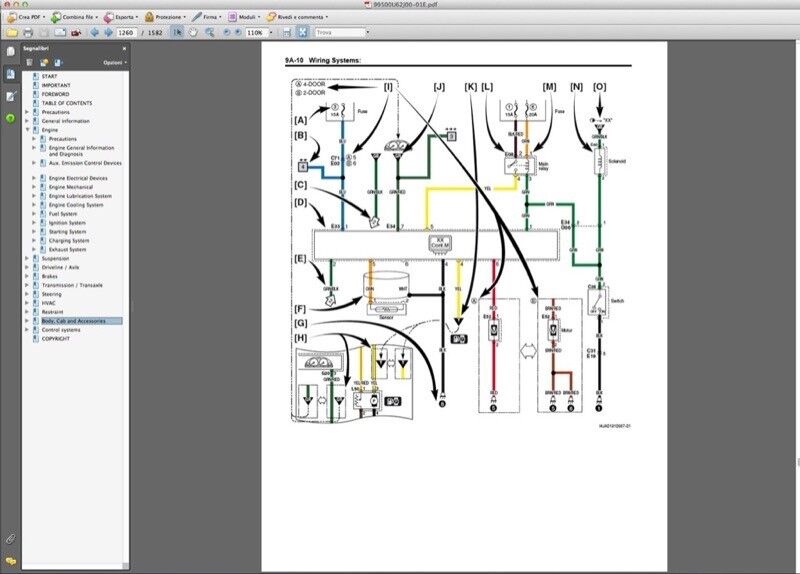Open the Page Thumbnails panel icon
Image resolution: width=800 pixels, height=574 pixels.
(10, 51)
